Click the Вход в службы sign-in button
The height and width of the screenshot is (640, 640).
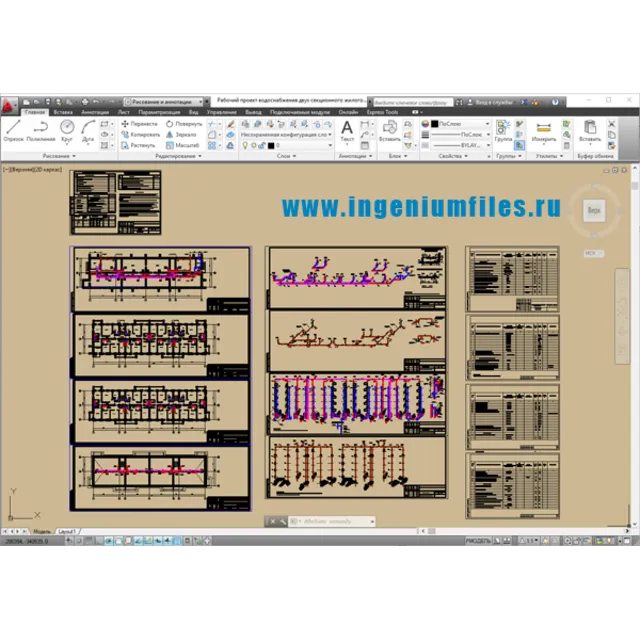[x=491, y=102]
